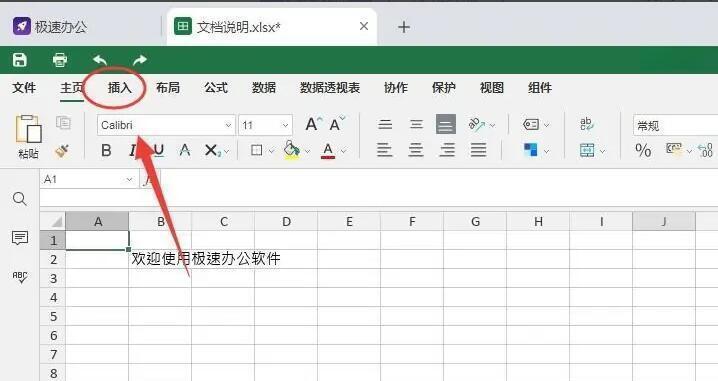Select the Format Painter brush
This screenshot has width=718, height=381.
[x=62, y=150]
